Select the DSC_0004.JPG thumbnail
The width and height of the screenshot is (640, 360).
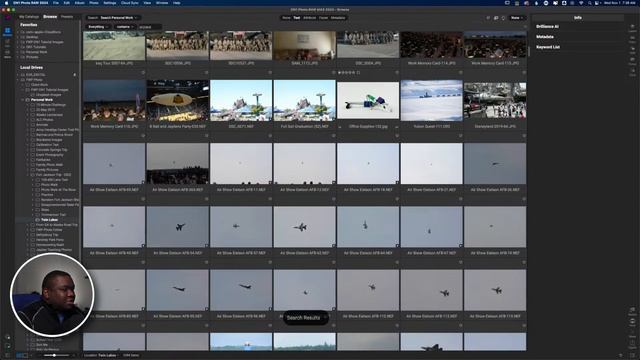368,45
